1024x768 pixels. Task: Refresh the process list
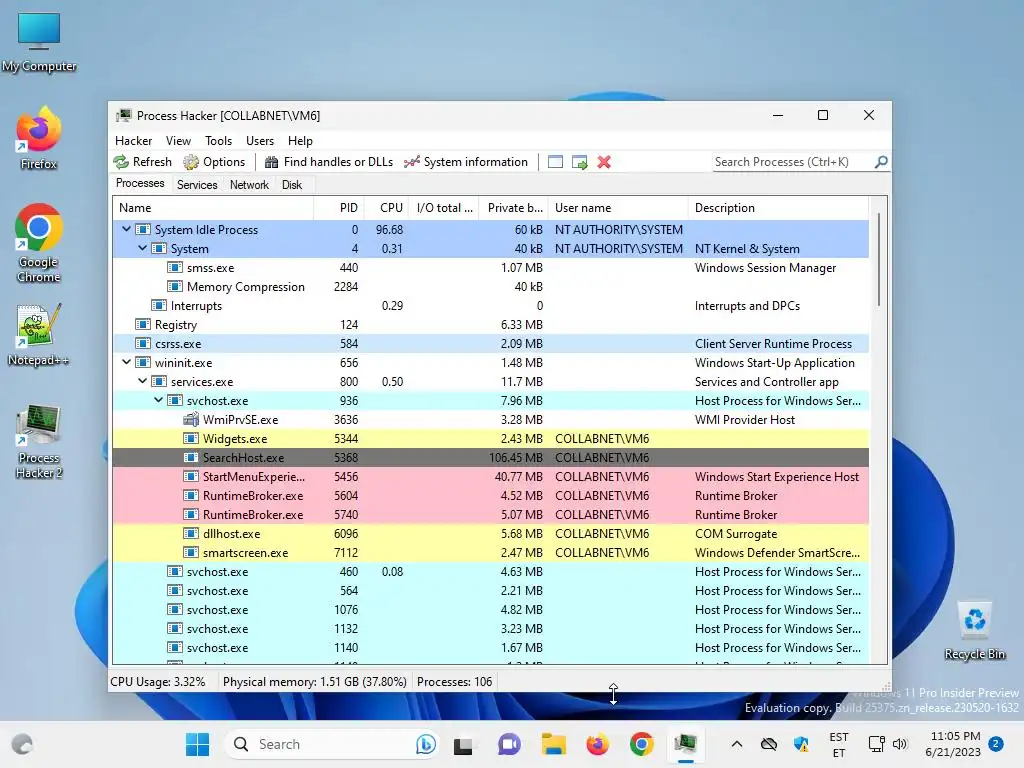(142, 162)
